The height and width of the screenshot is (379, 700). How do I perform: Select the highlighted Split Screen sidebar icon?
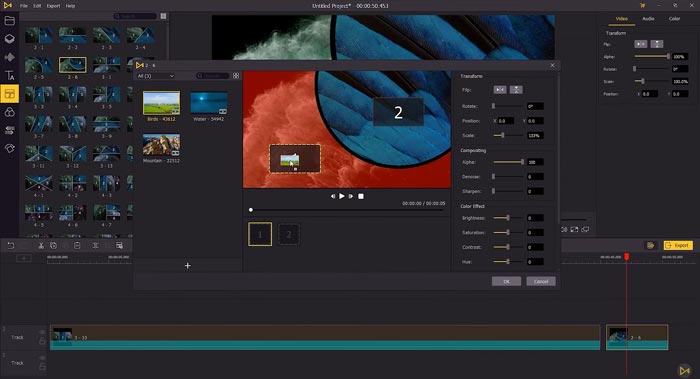pyautogui.click(x=9, y=94)
